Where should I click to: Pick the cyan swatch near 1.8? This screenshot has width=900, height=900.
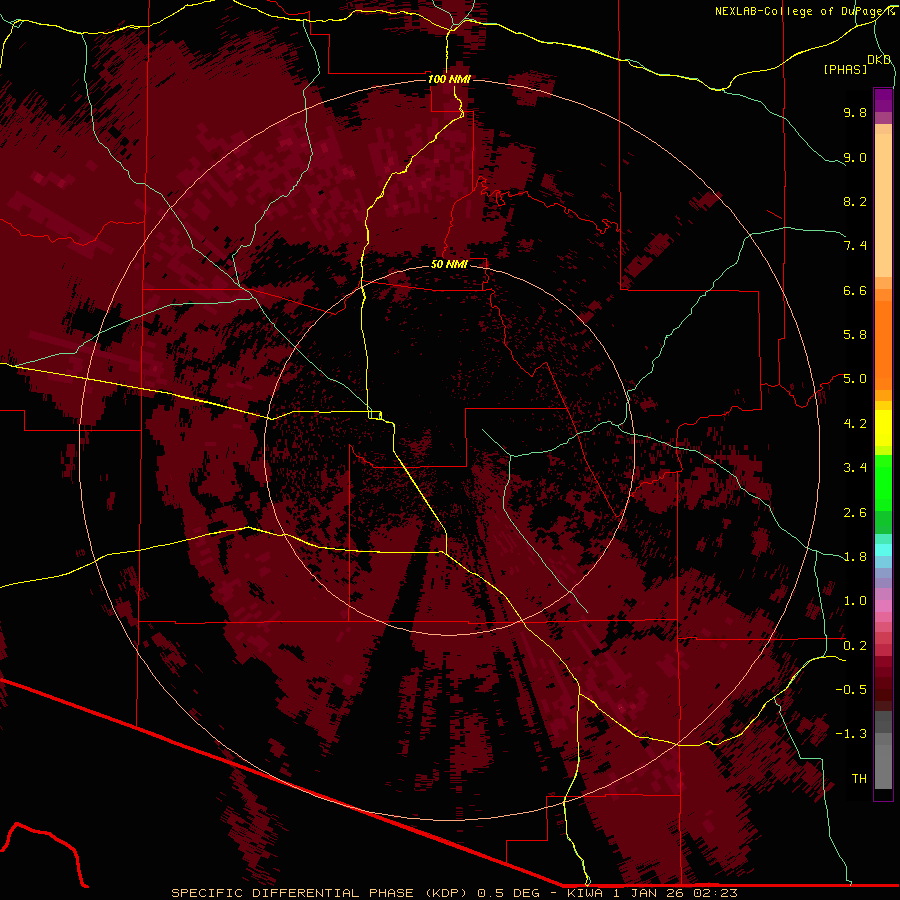tap(883, 550)
